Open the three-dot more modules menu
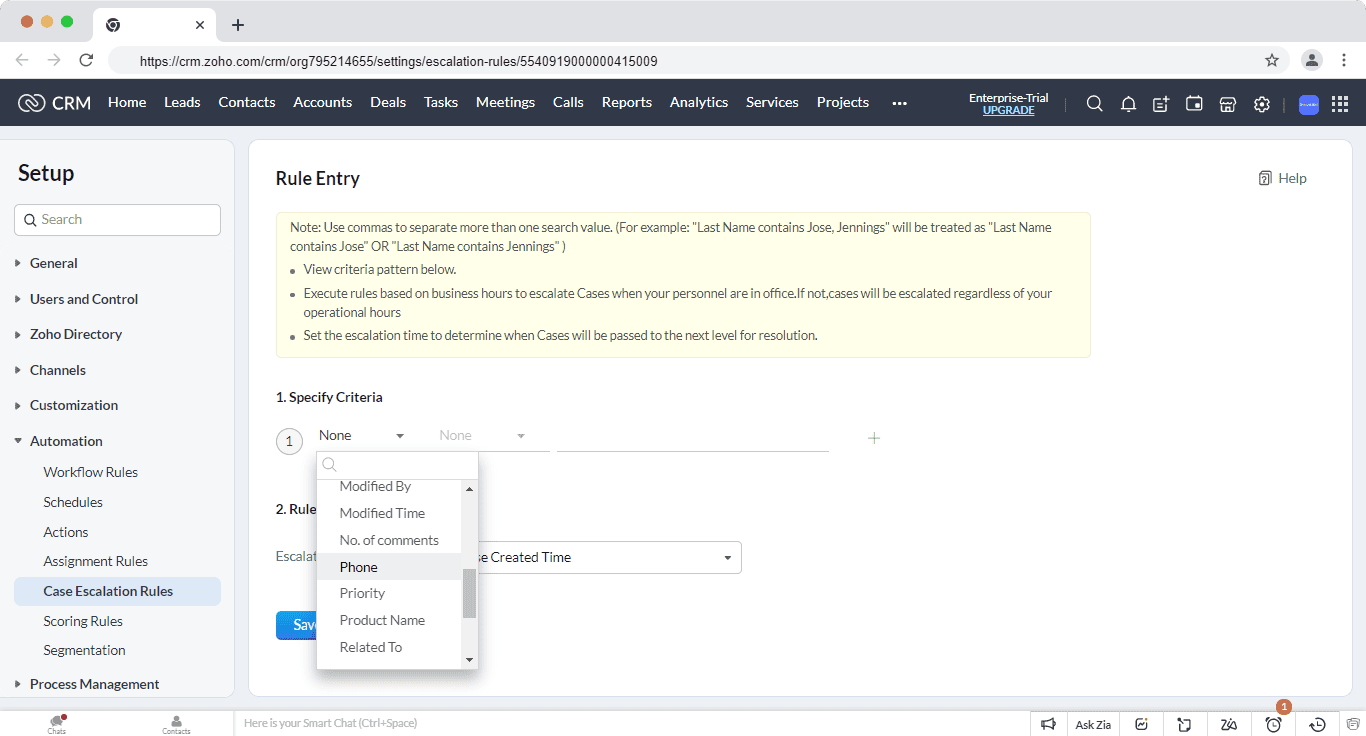The width and height of the screenshot is (1366, 736). pos(899,103)
